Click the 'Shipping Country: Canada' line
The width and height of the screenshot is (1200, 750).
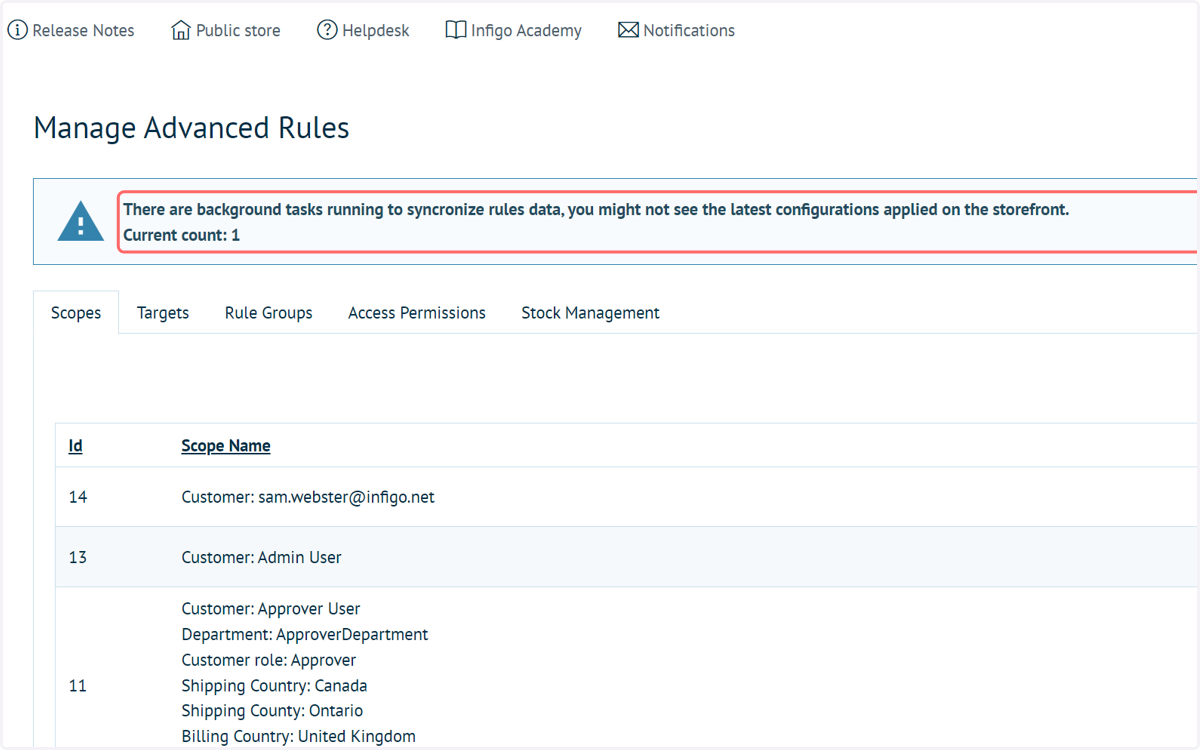pos(274,686)
